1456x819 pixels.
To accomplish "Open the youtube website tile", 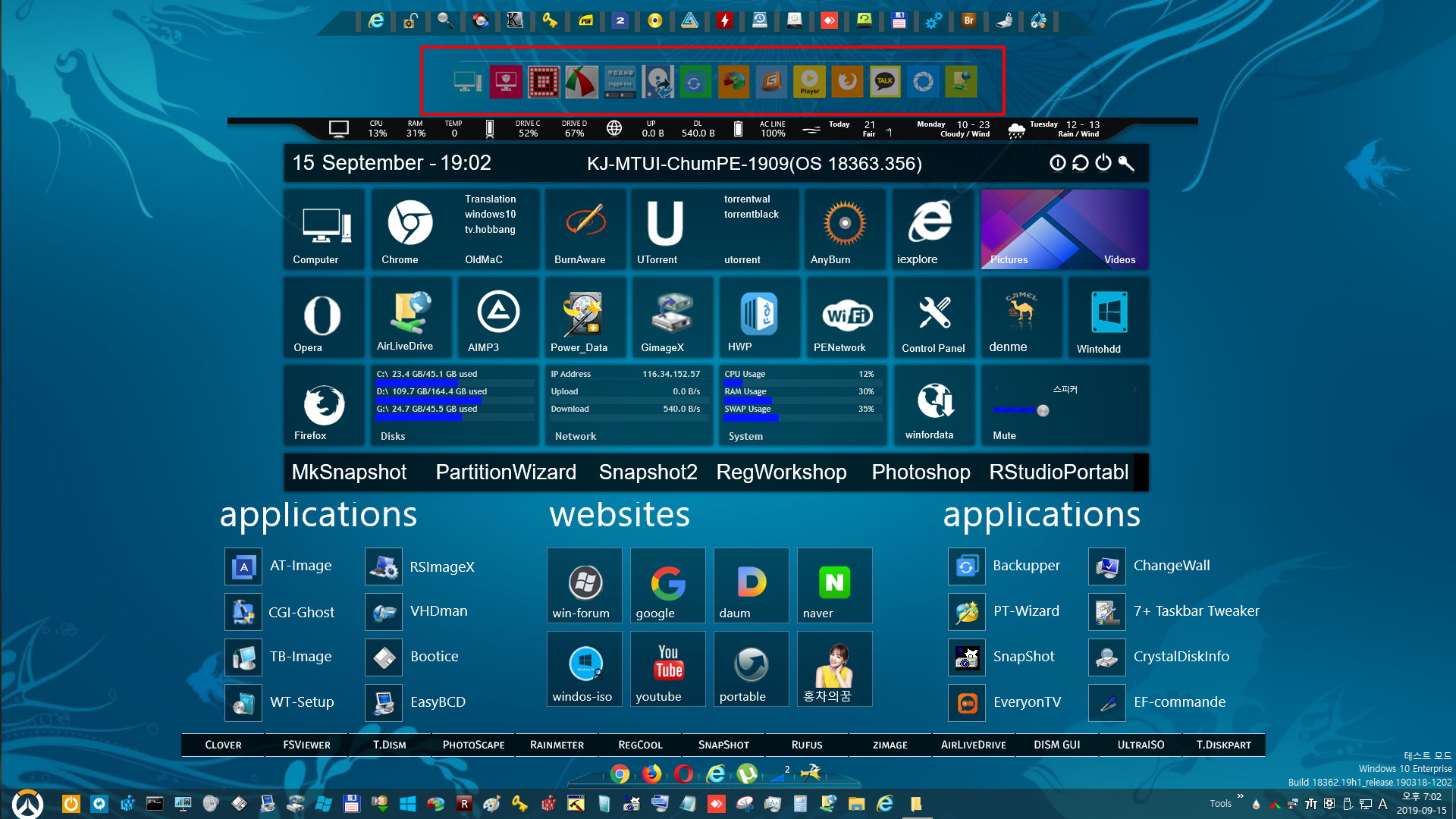I will [668, 669].
